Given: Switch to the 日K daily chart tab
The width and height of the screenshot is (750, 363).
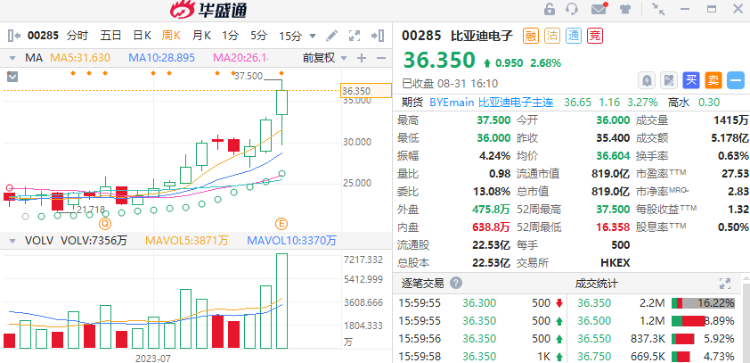Looking at the screenshot, I should 142,35.
